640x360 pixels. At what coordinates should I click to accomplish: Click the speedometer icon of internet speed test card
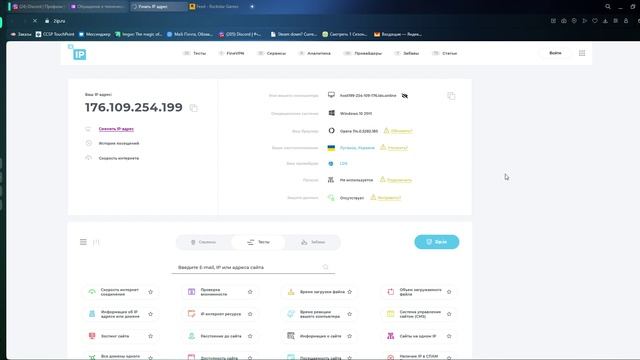[92, 292]
